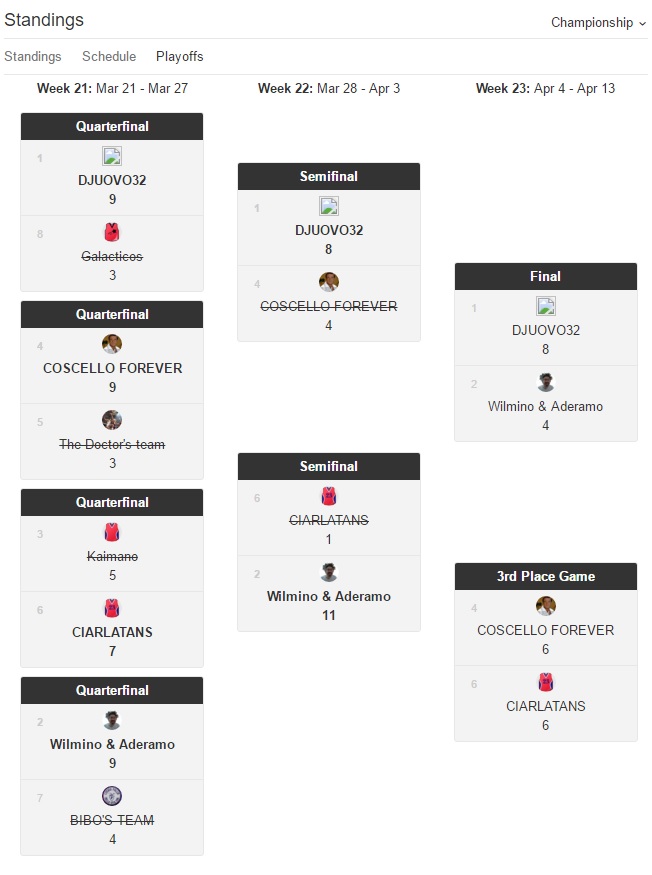Image resolution: width=652 pixels, height=875 pixels.
Task: Click CIARLATANS jersey icon in Semifinal
Action: click(329, 496)
